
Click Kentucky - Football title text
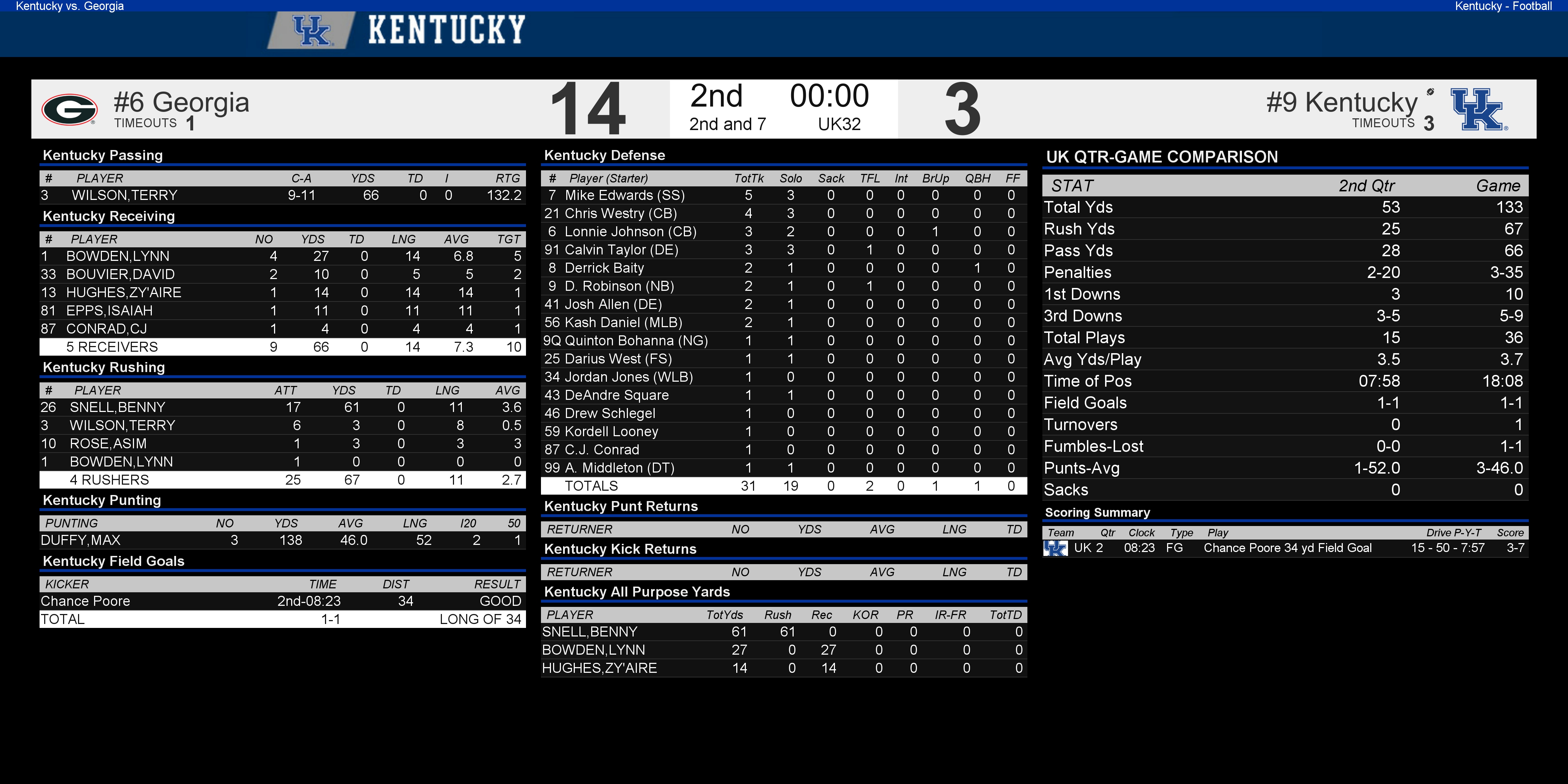tap(1503, 6)
